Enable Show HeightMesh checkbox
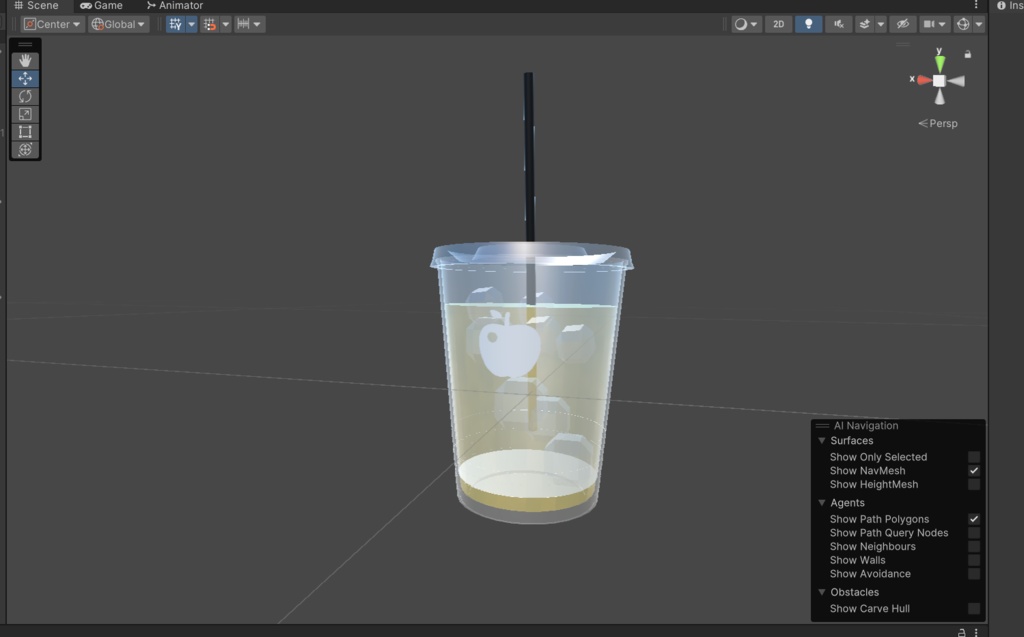 (x=974, y=484)
